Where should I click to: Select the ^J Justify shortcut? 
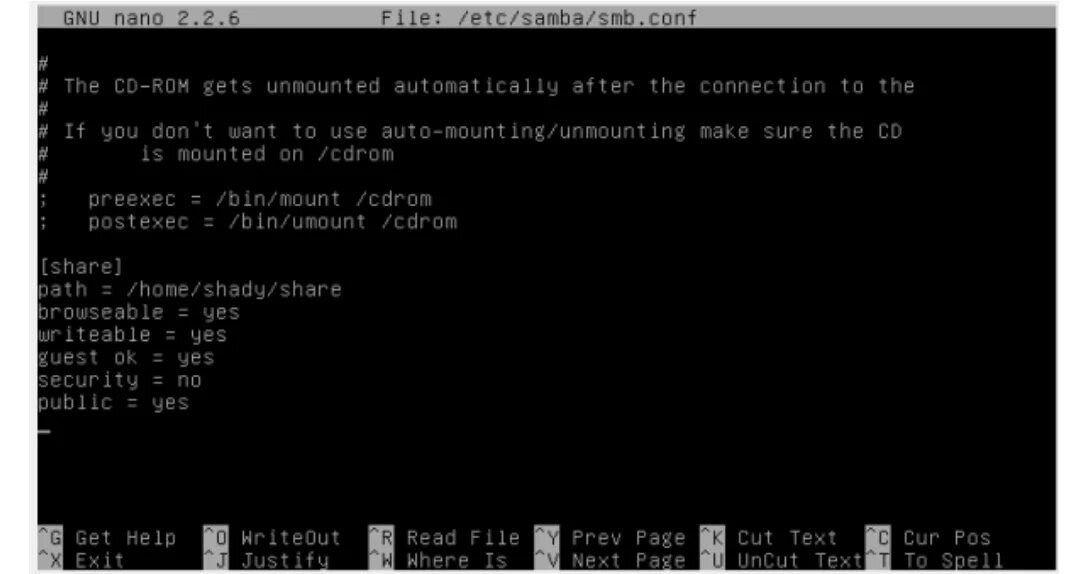point(267,561)
